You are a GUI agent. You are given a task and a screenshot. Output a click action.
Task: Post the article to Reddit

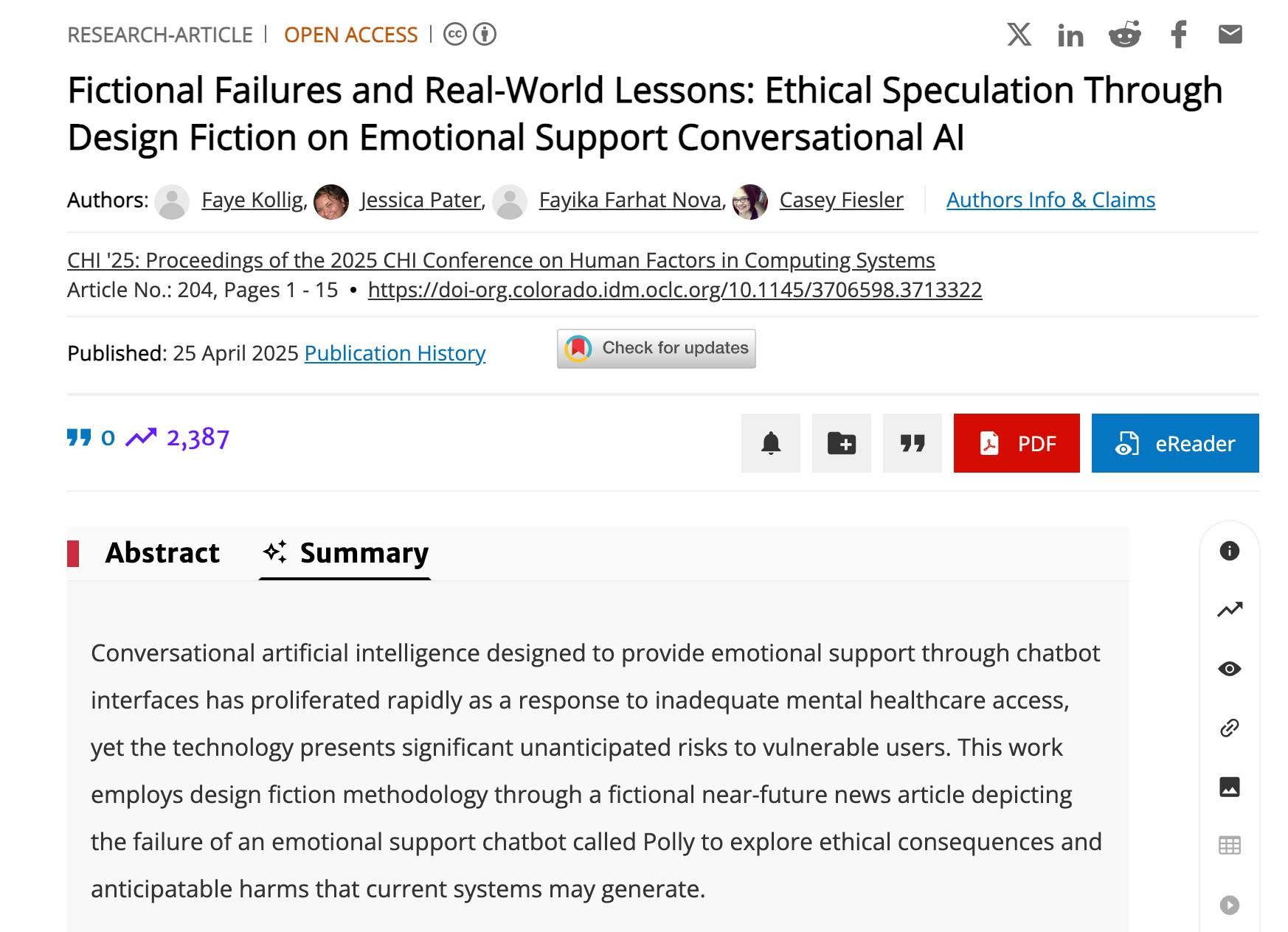point(1124,34)
